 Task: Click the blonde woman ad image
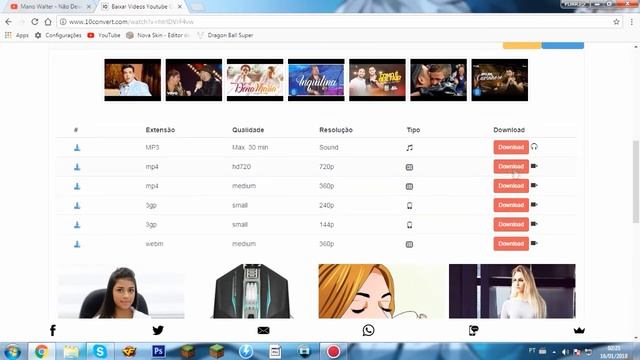(x=512, y=291)
